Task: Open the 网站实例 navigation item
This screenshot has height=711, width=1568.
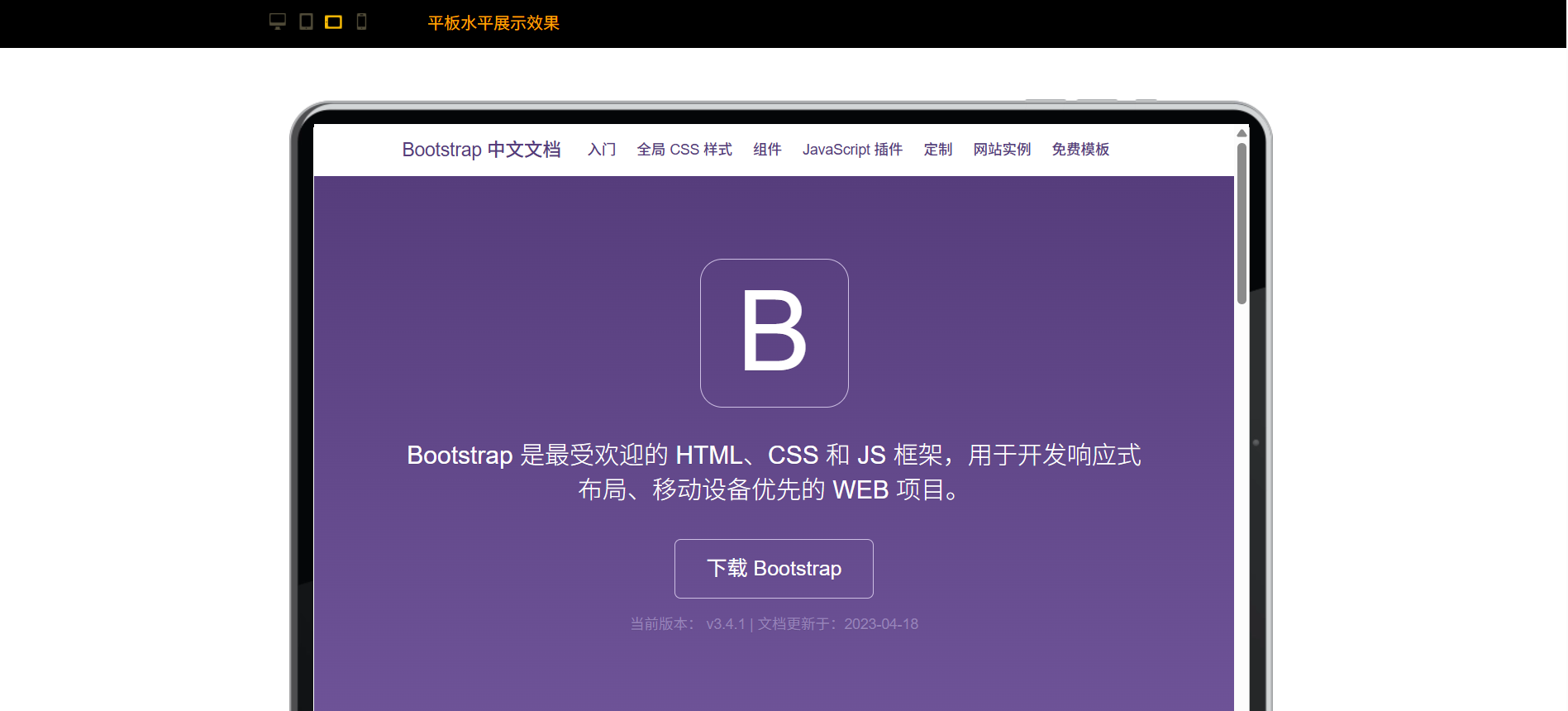Action: pos(1002,150)
